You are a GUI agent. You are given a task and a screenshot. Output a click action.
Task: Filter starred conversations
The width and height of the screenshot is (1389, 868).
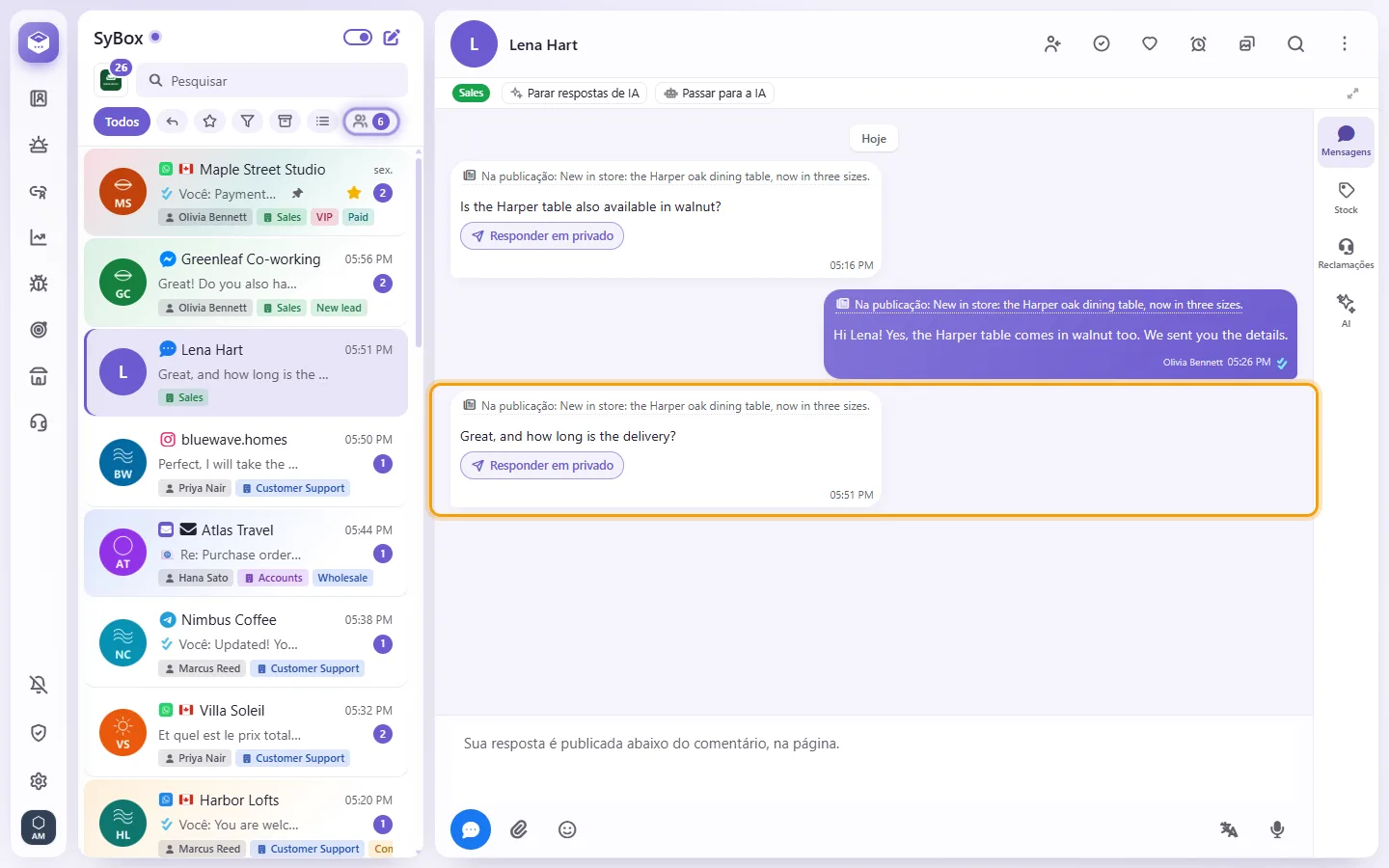[x=210, y=122]
